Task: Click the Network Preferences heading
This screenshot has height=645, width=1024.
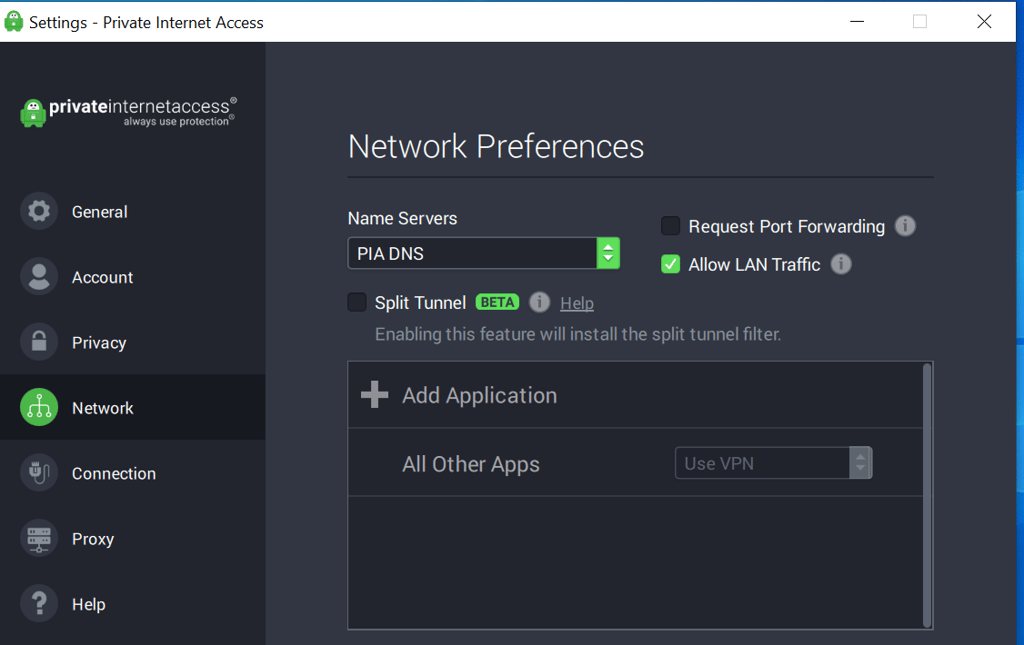Action: tap(496, 146)
